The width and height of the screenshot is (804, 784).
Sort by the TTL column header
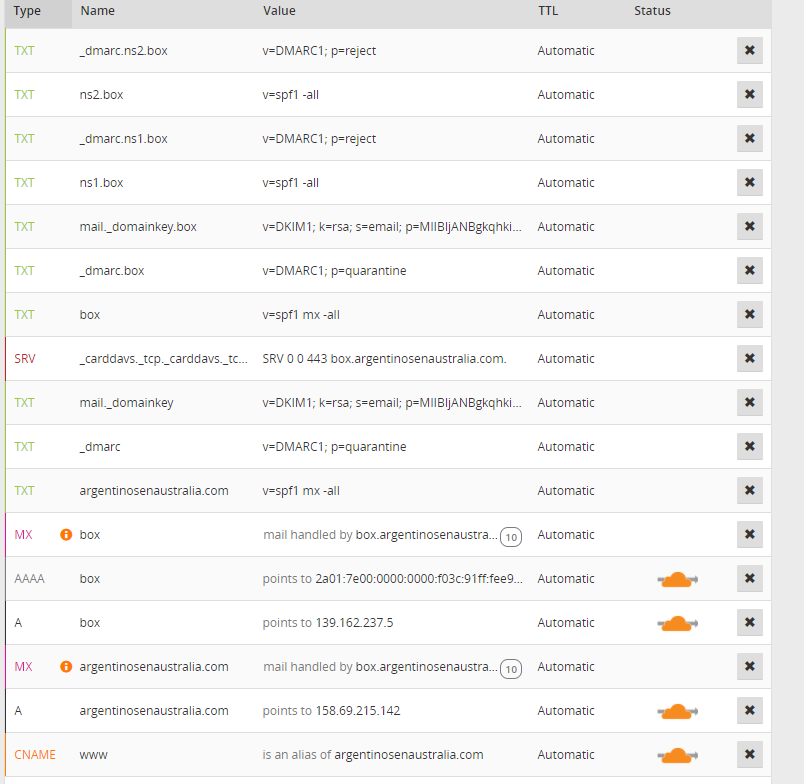(548, 11)
